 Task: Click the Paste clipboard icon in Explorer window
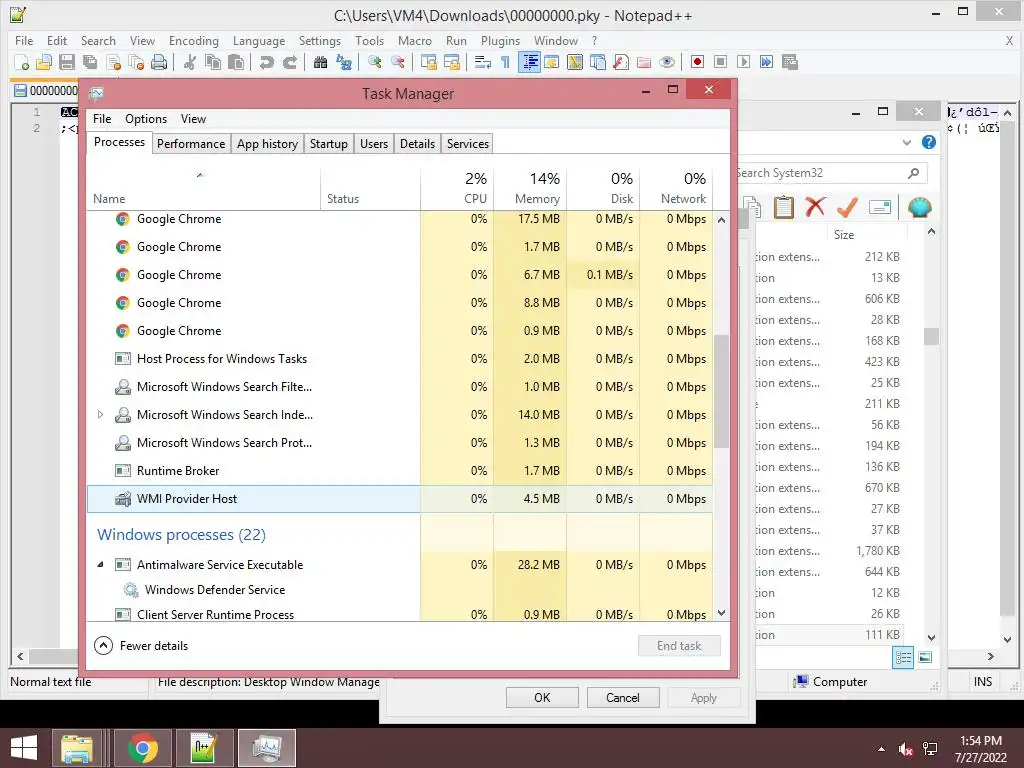pos(783,208)
